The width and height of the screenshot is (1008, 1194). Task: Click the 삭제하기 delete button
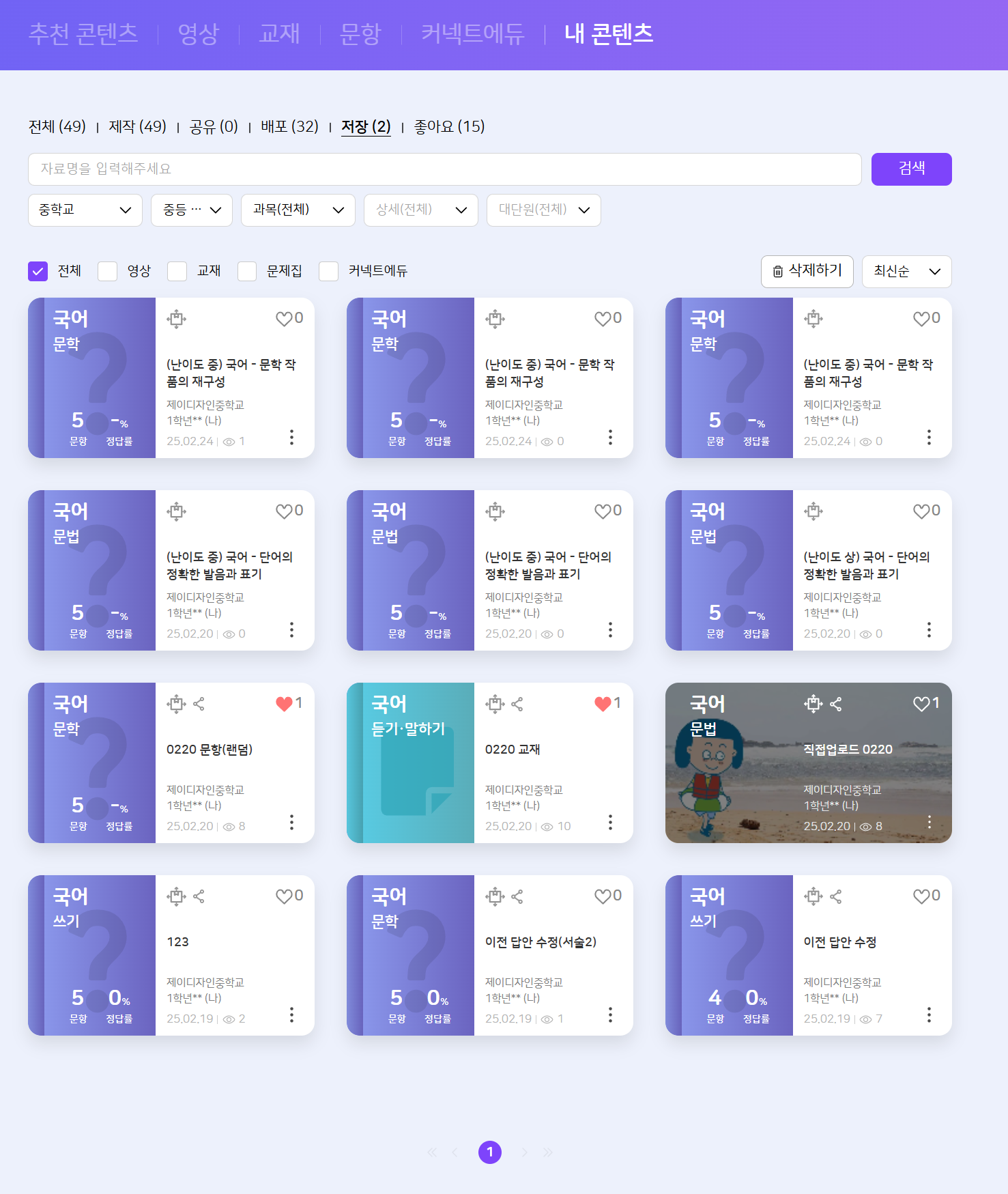(x=807, y=272)
